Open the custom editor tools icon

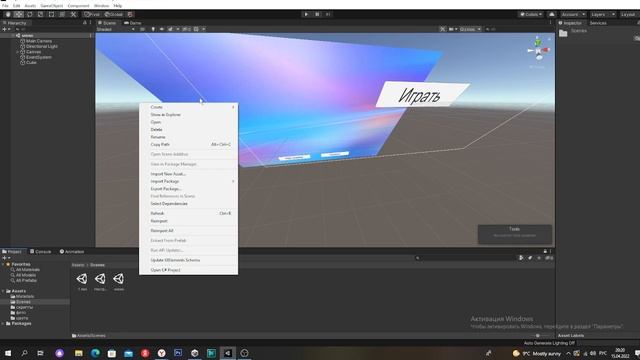click(x=73, y=14)
